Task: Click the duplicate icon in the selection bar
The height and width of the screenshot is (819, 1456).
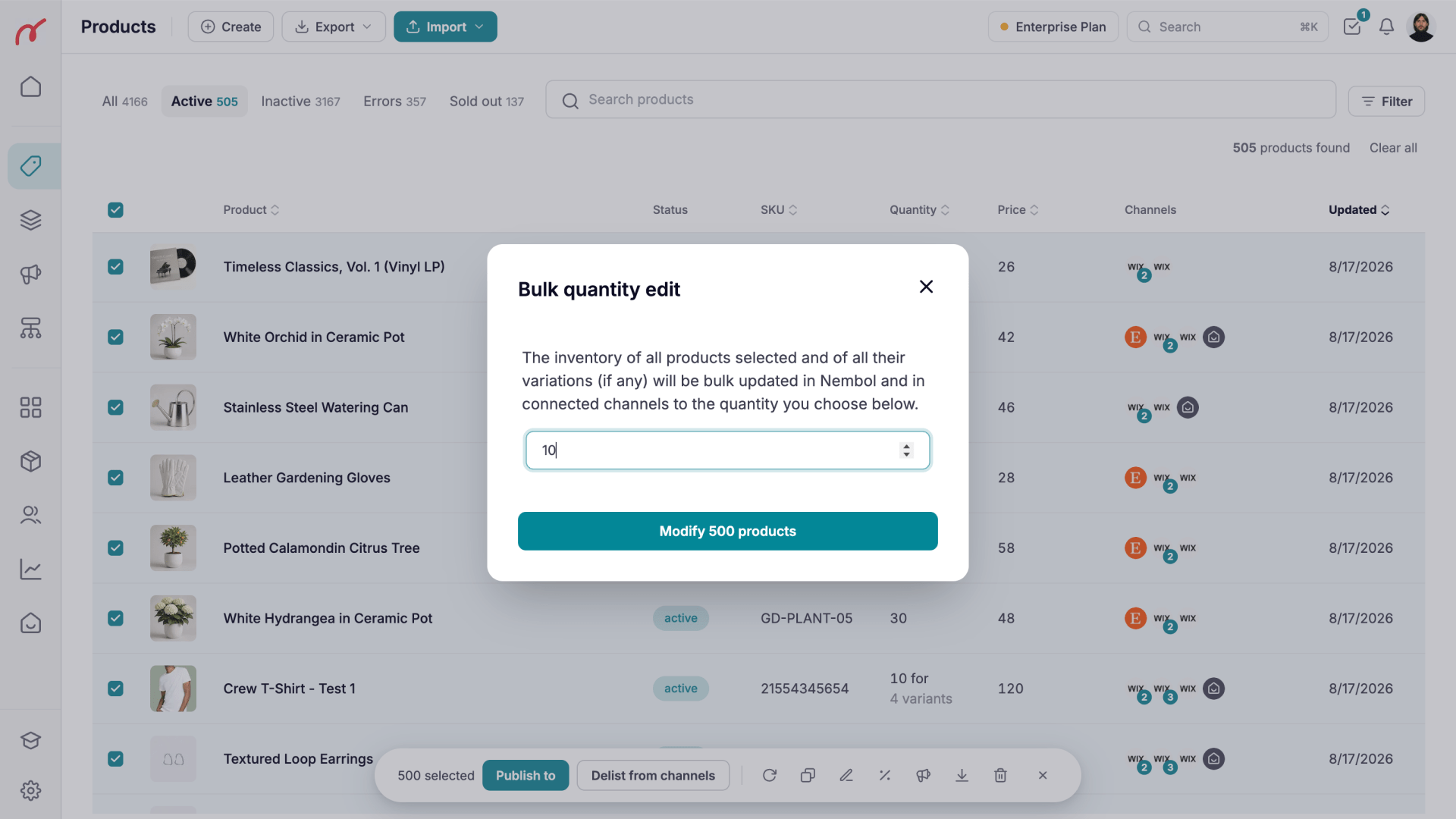Action: coord(808,775)
